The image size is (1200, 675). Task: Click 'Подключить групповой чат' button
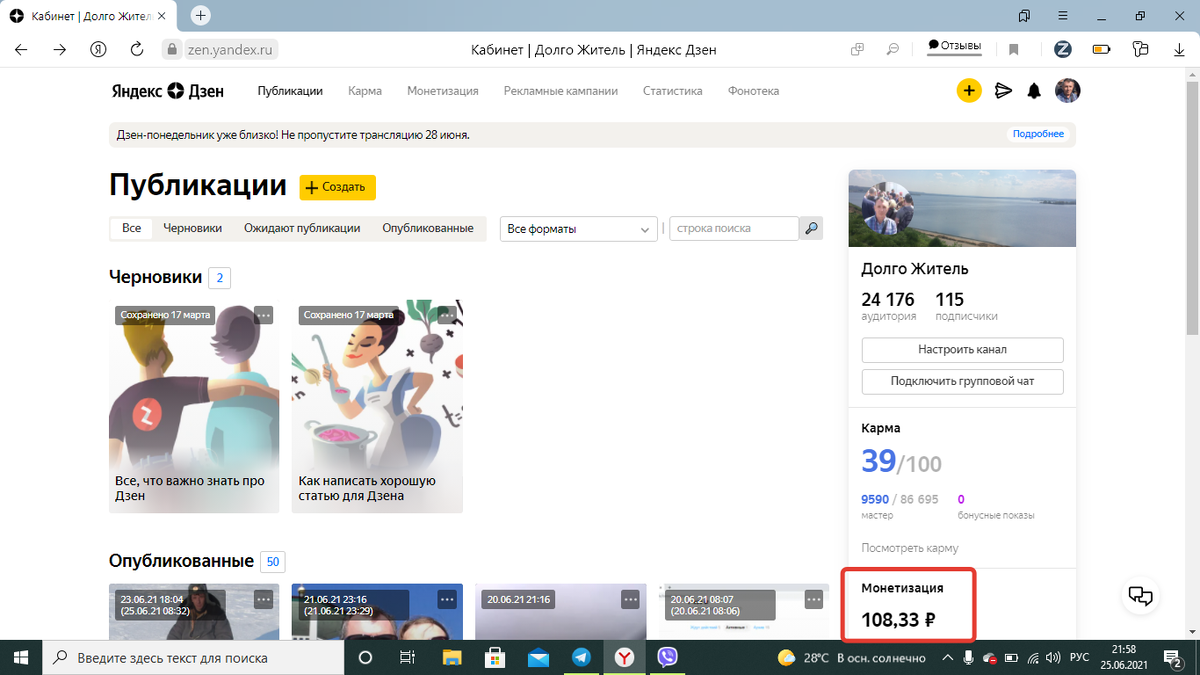[963, 382]
